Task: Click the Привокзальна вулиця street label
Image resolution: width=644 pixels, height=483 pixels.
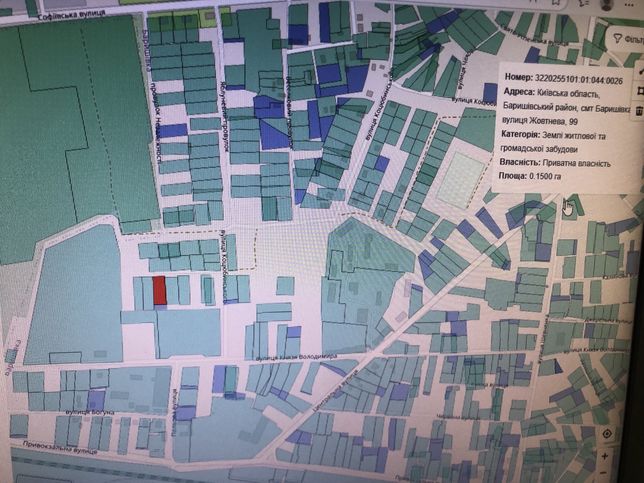Action: 60,447
